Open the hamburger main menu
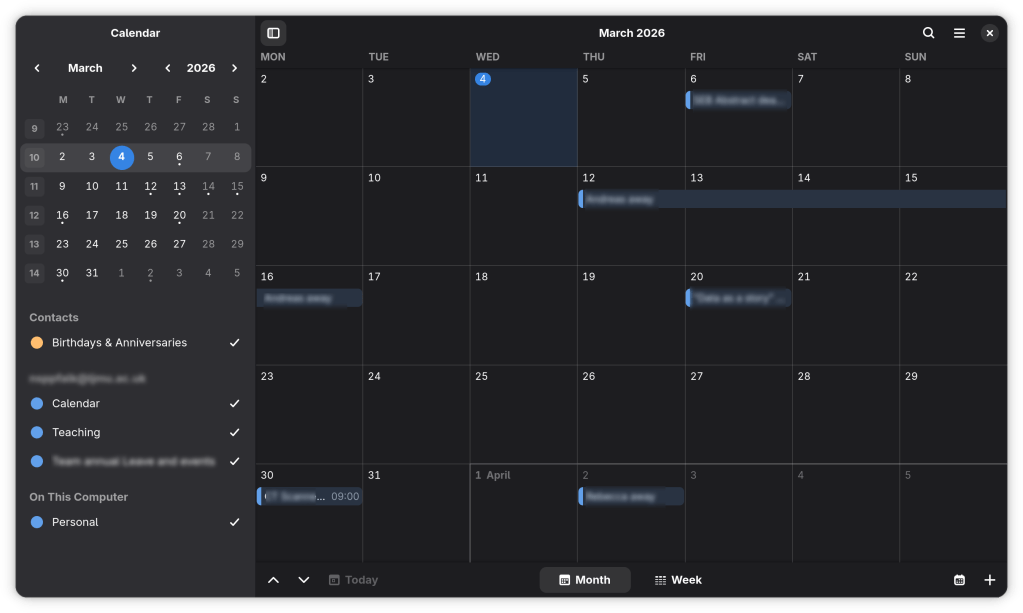 (x=959, y=33)
